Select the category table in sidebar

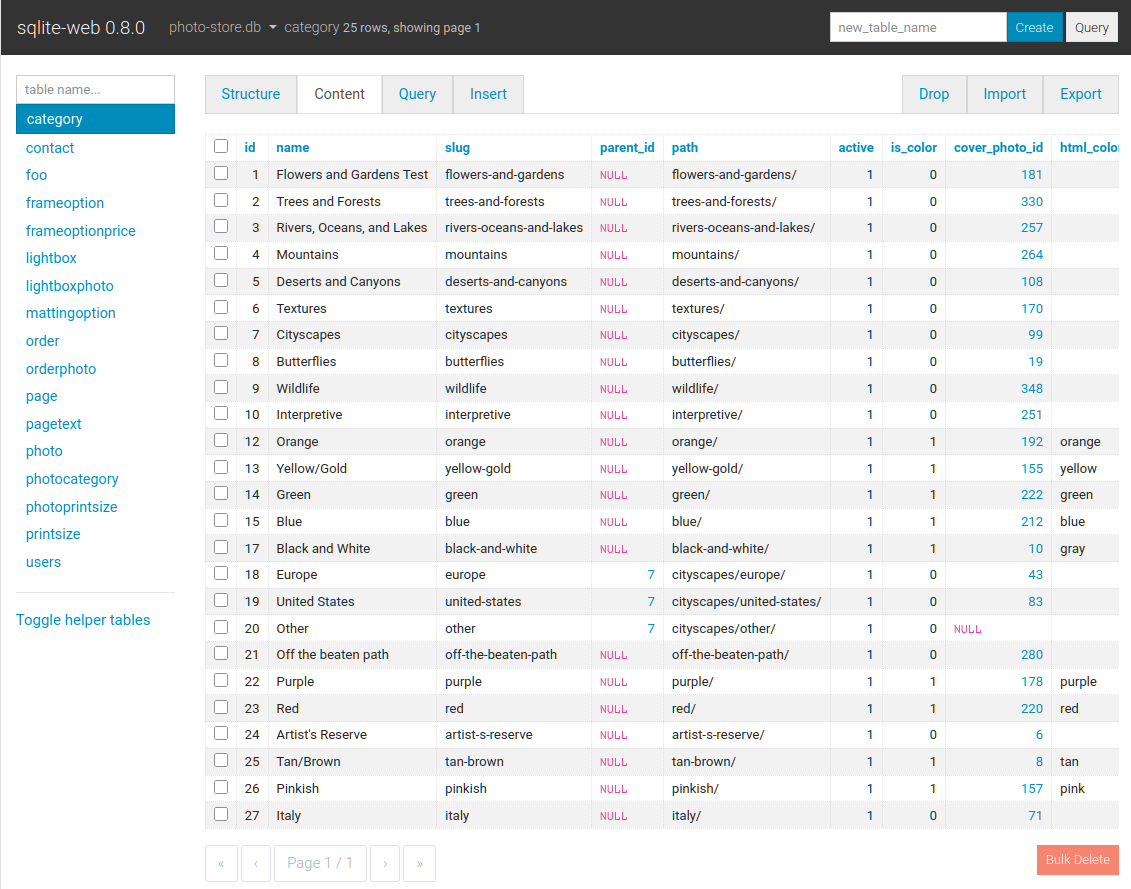95,119
